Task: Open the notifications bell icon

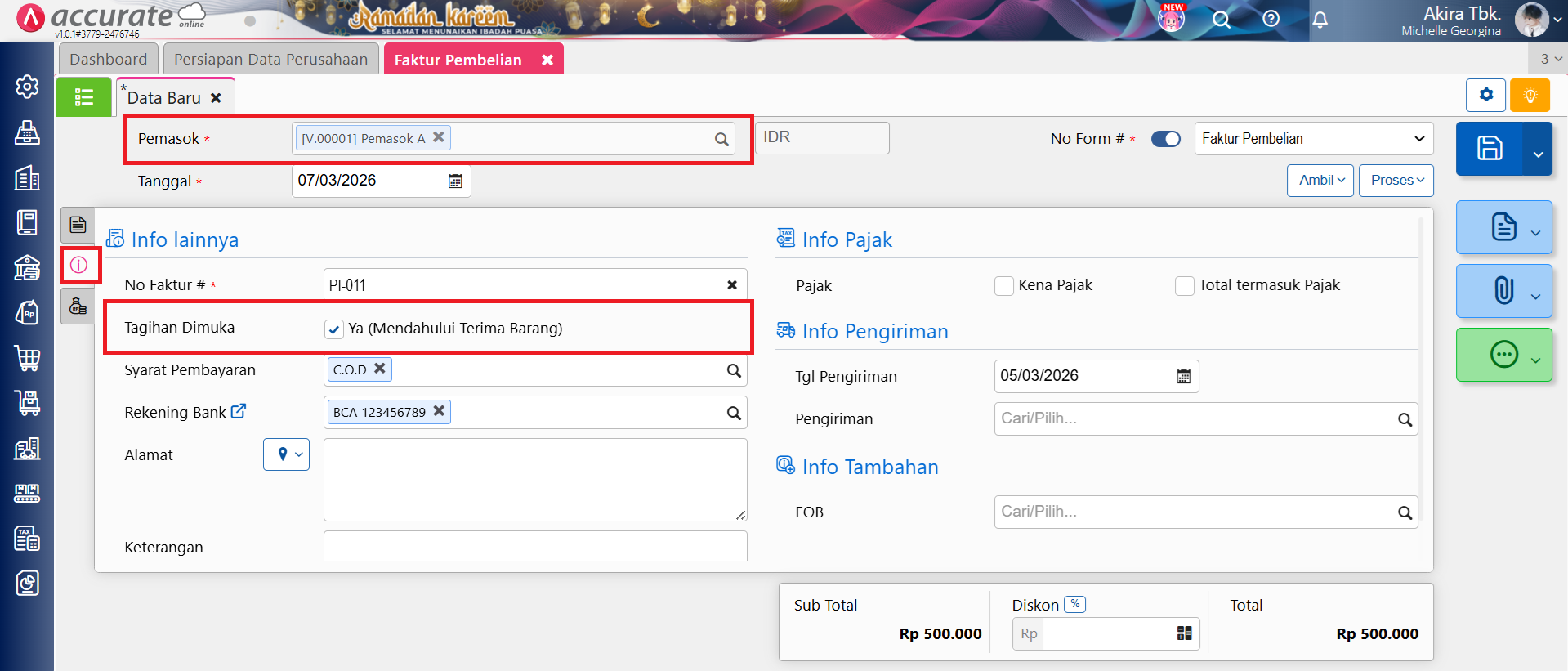Action: click(1320, 20)
